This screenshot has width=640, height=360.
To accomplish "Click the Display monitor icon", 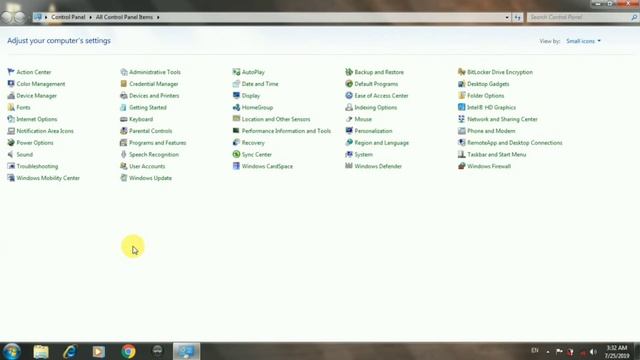I will [x=236, y=96].
